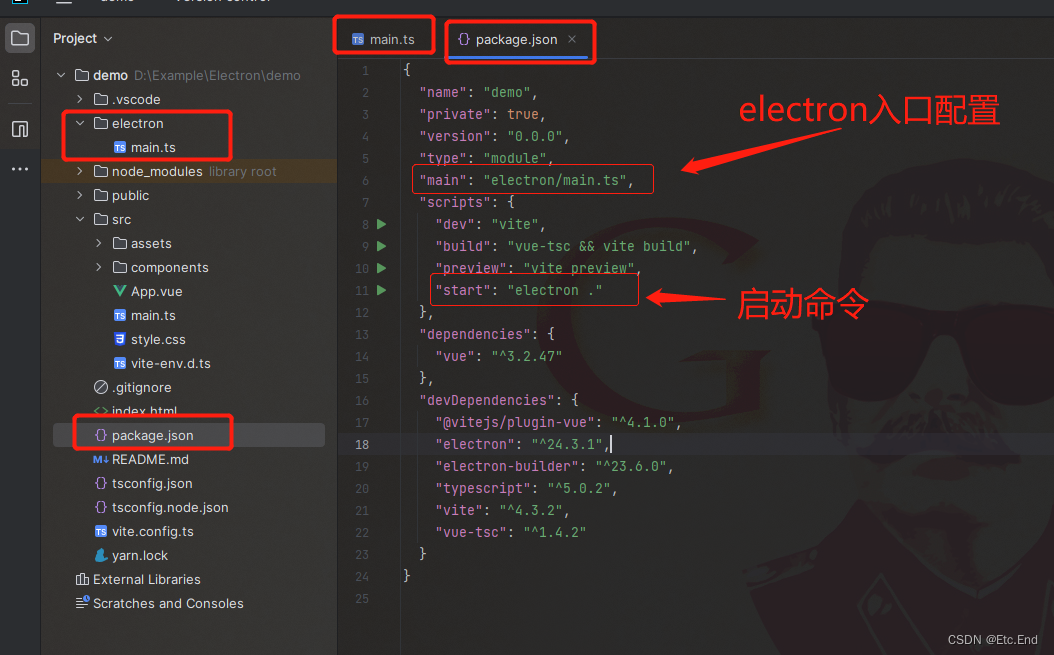Select Scratches and Consoles node
This screenshot has height=655, width=1054.
point(168,603)
